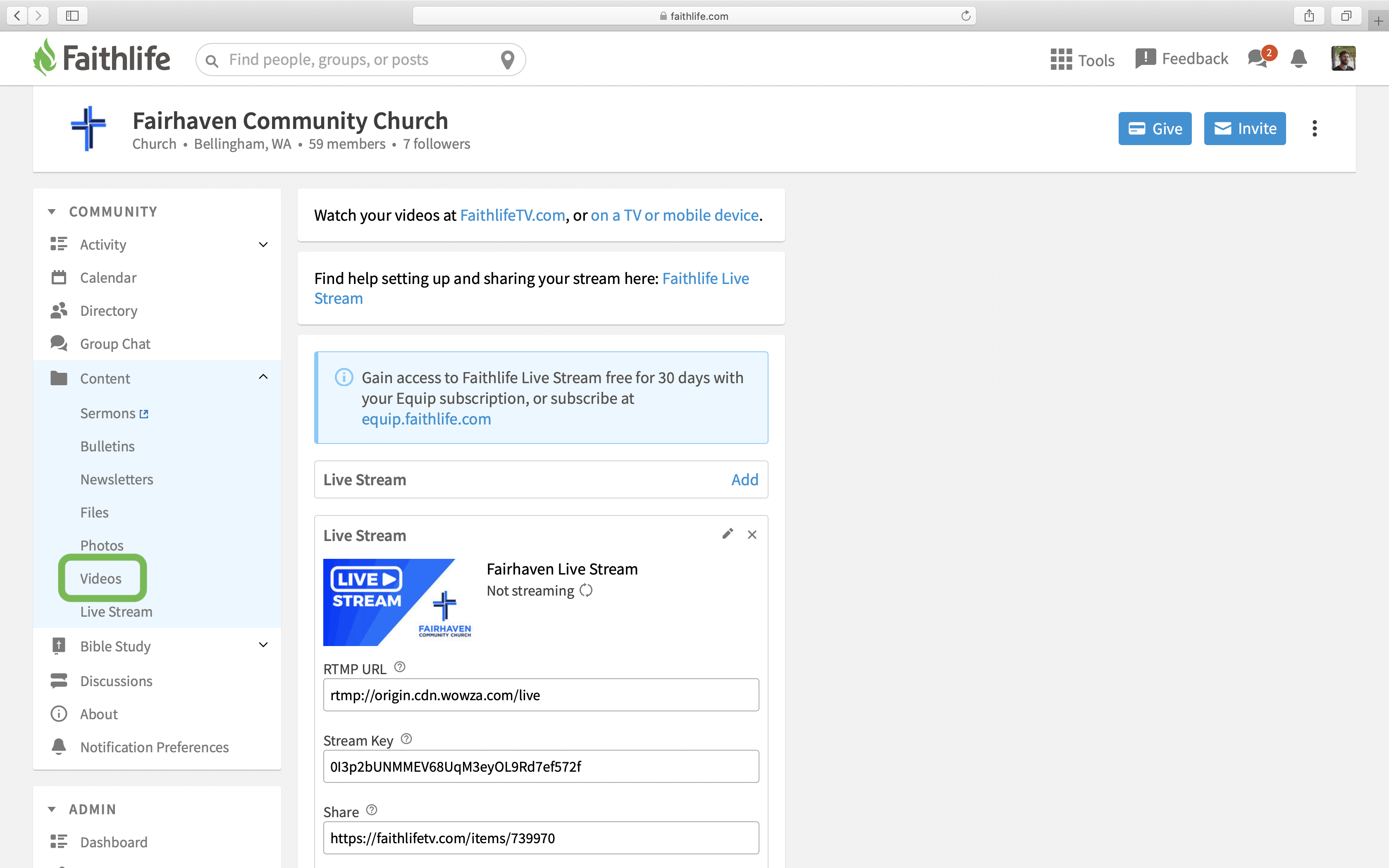Open Directory in the sidebar

click(108, 310)
